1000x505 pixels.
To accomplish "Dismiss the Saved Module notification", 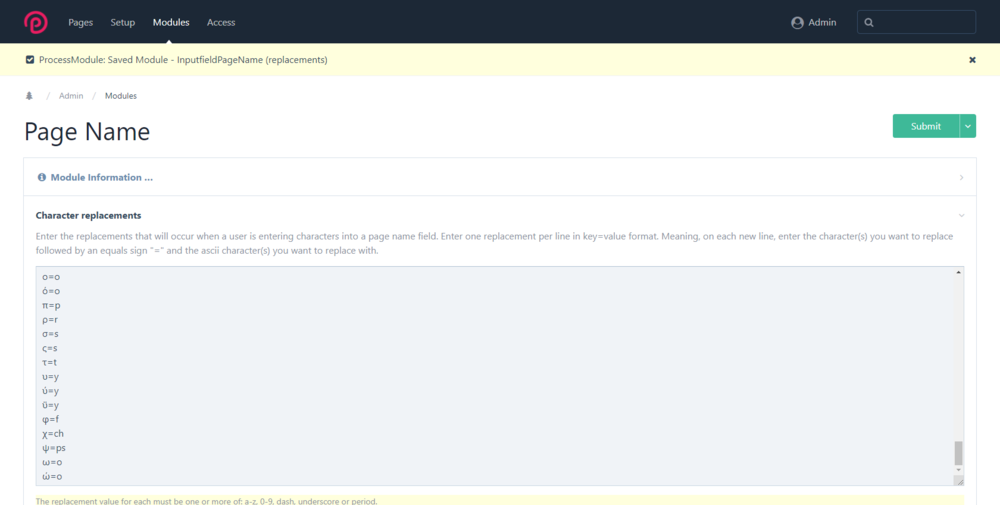I will (972, 60).
